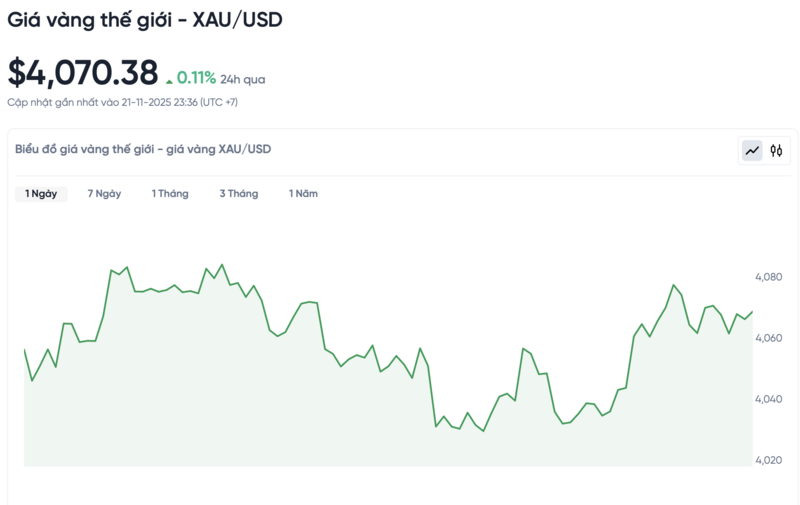Click the Cập nhật gần nhất timestamp

click(123, 102)
